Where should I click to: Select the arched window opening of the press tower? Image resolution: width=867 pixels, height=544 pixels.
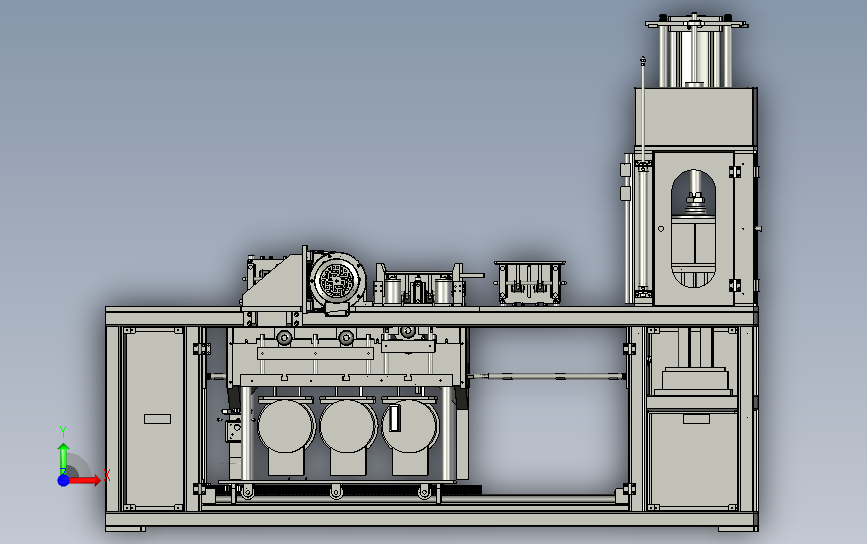coord(693,228)
